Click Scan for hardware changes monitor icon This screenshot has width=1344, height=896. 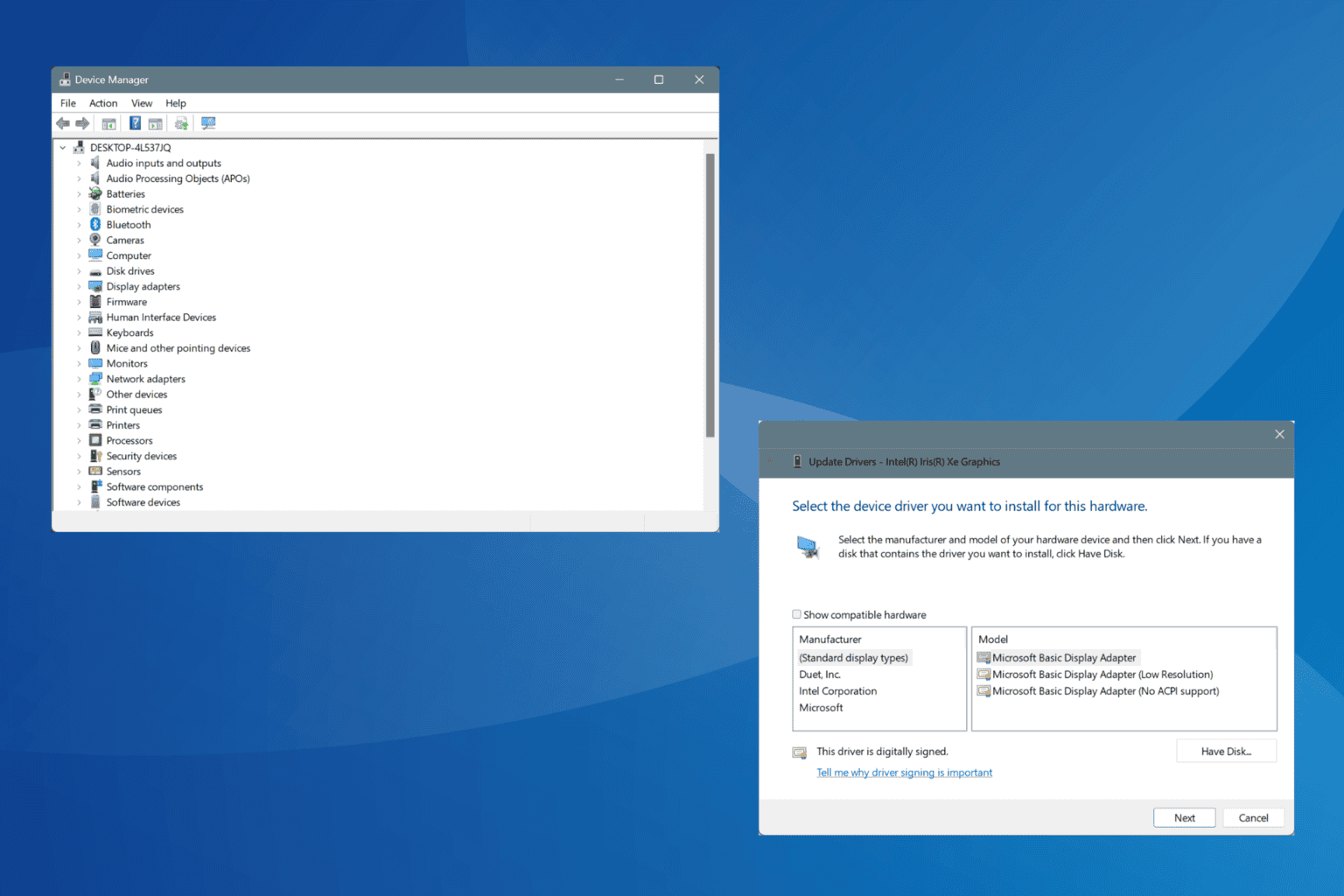tap(208, 123)
